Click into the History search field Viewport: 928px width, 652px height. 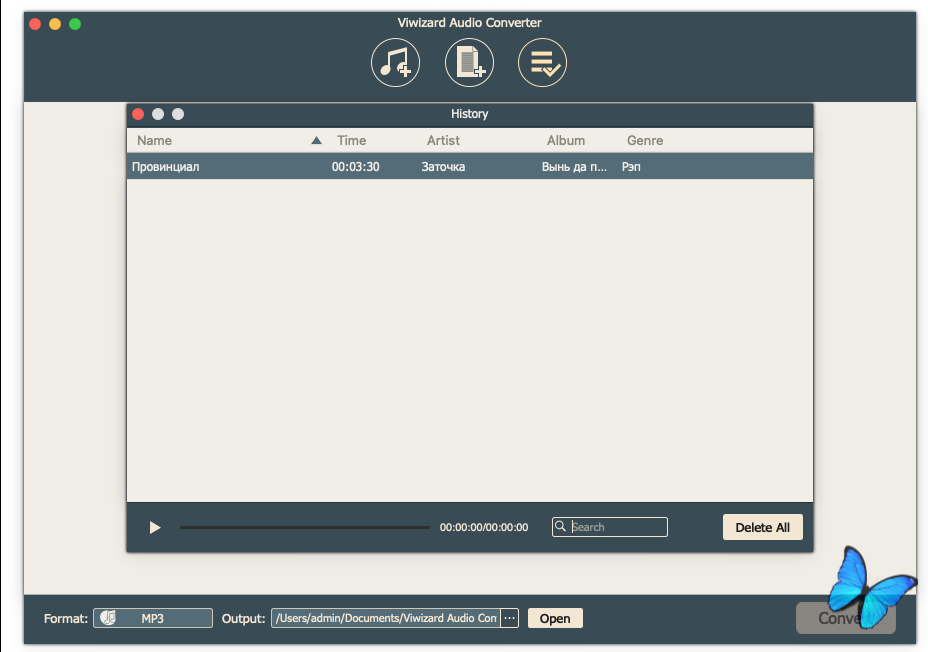tap(617, 527)
